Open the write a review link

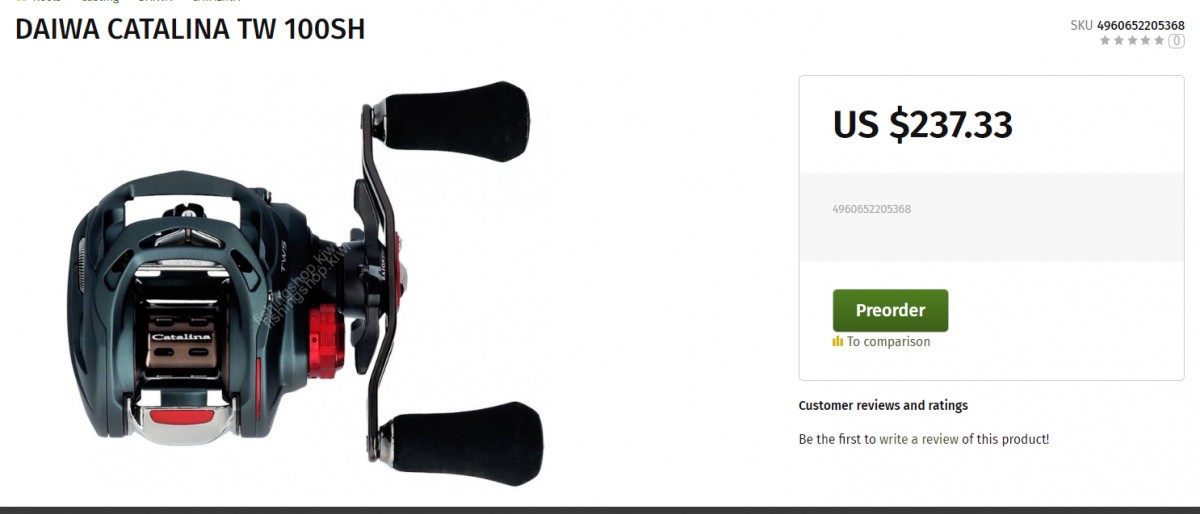pyautogui.click(x=919, y=439)
